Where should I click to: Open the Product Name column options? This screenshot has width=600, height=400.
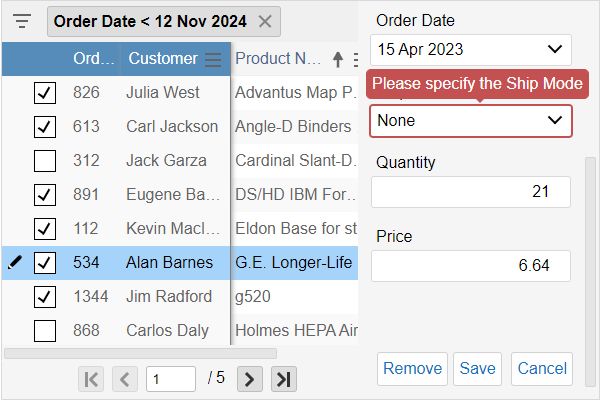point(354,59)
